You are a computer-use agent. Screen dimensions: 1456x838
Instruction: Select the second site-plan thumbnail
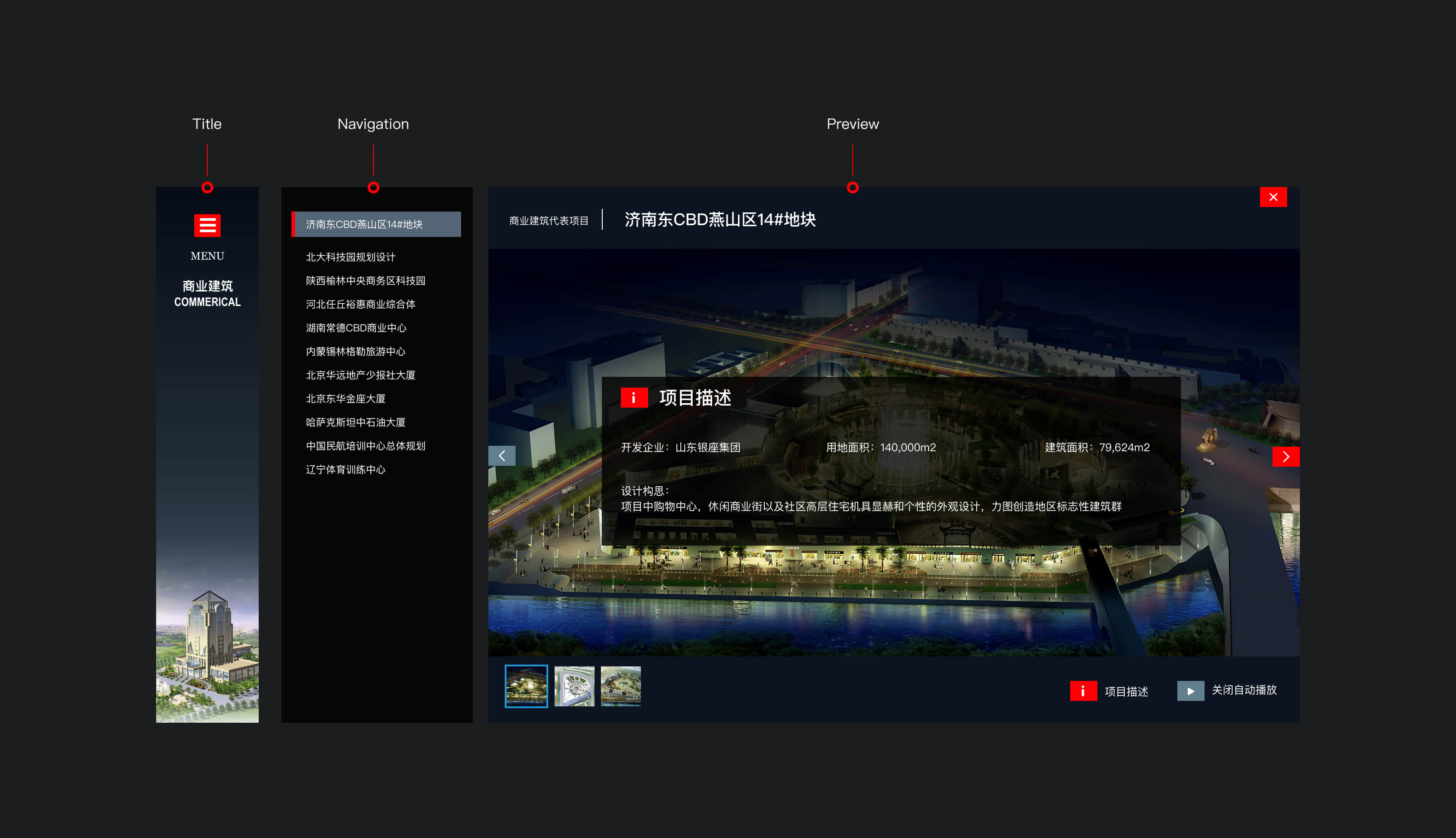click(574, 686)
